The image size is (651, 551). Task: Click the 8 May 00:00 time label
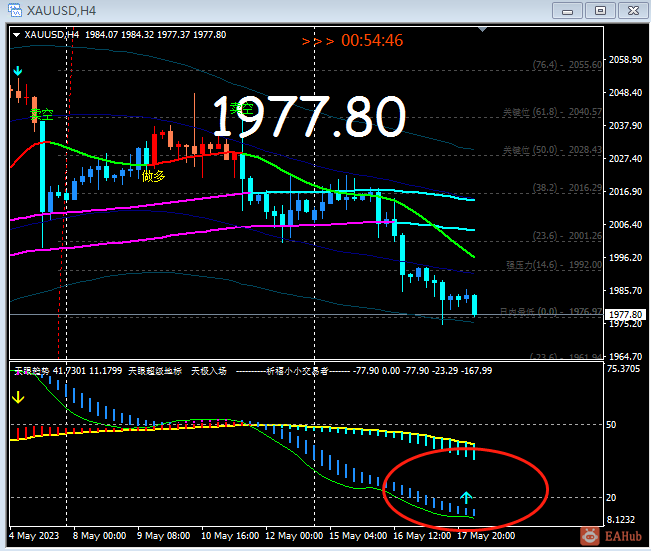pyautogui.click(x=99, y=536)
